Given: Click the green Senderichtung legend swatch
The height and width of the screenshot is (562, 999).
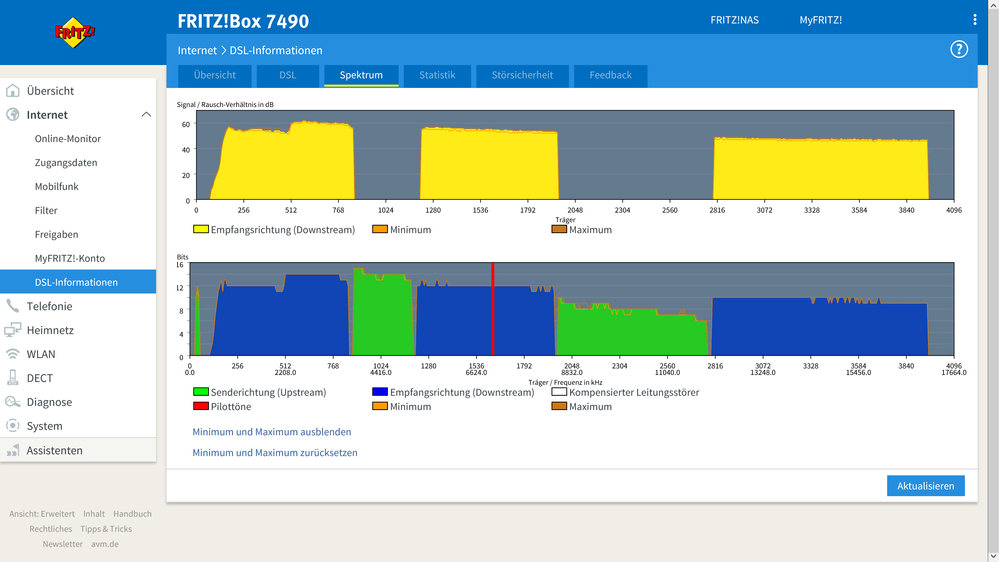Looking at the screenshot, I should 200,393.
